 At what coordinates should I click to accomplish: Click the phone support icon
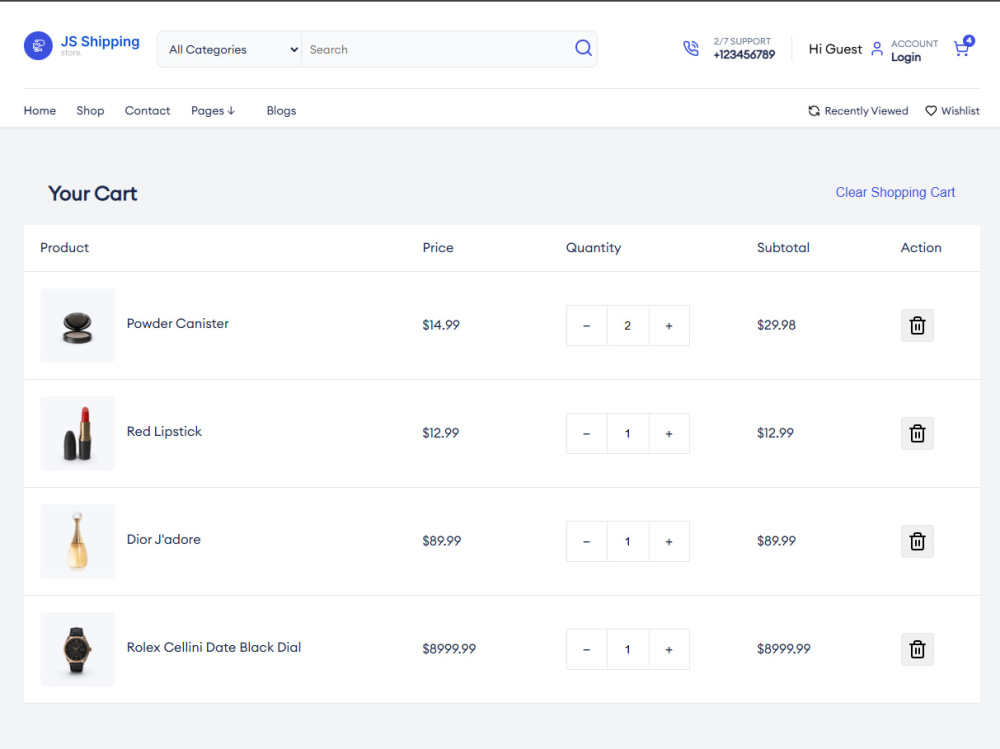691,48
